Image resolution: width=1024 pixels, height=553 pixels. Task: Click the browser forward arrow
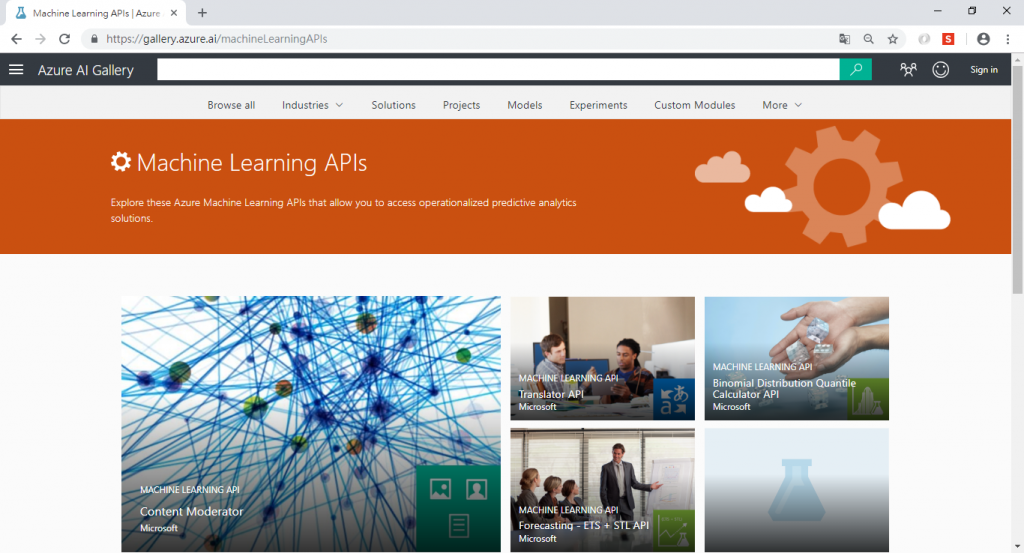(40, 39)
